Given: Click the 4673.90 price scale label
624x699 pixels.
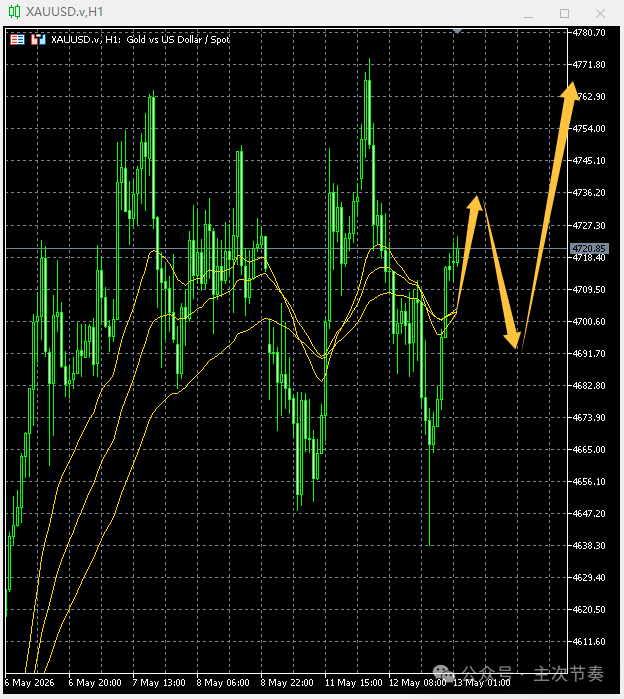Looking at the screenshot, I should 589,418.
